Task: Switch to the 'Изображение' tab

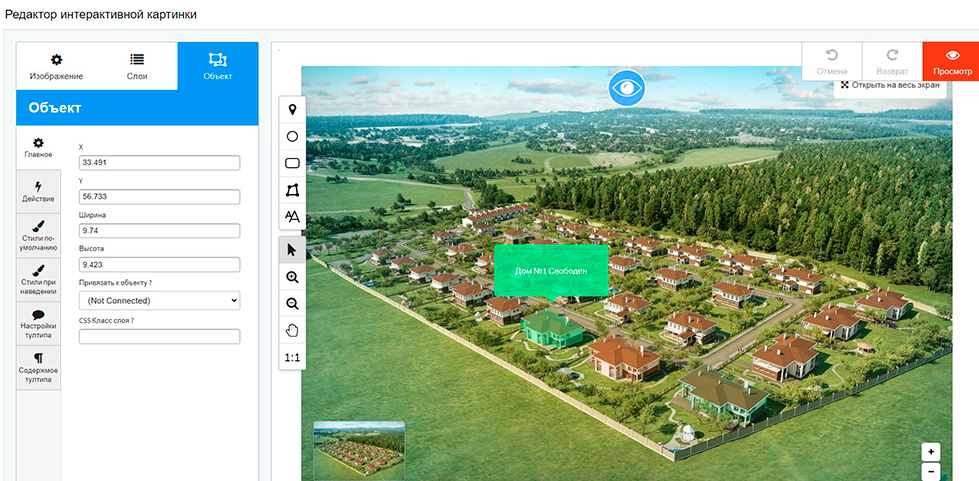Action: pyautogui.click(x=56, y=66)
